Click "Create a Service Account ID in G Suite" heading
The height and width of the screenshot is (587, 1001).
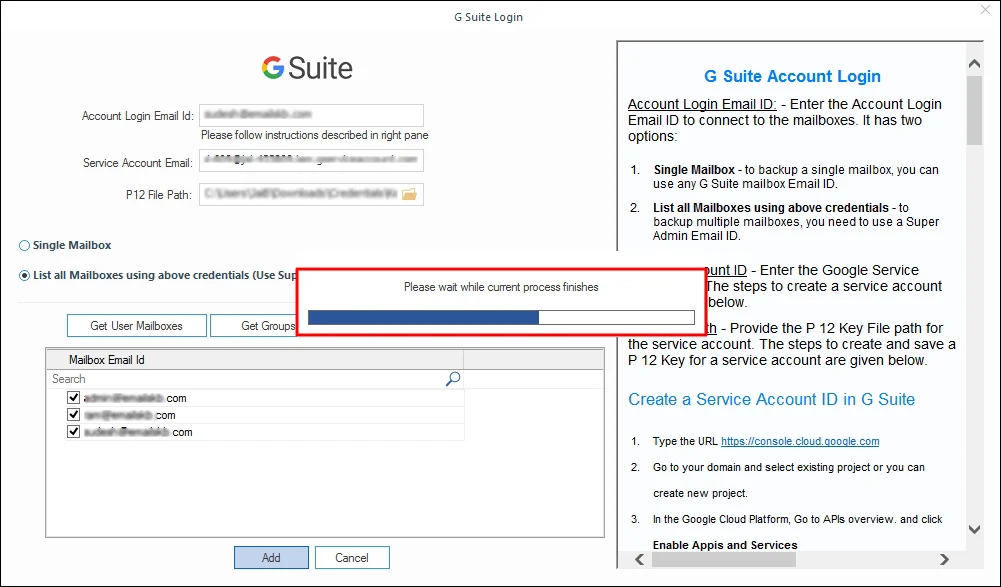click(771, 399)
